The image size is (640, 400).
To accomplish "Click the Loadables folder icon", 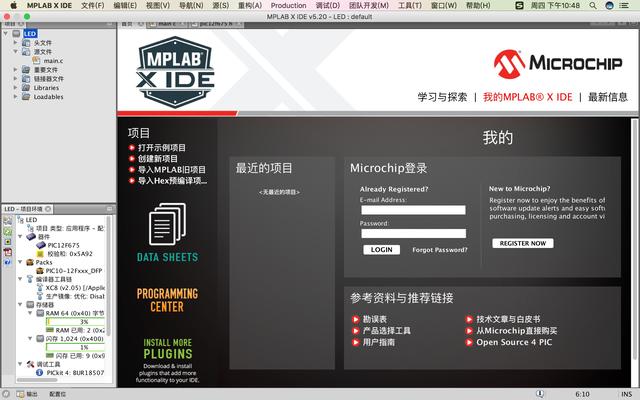I will point(26,96).
